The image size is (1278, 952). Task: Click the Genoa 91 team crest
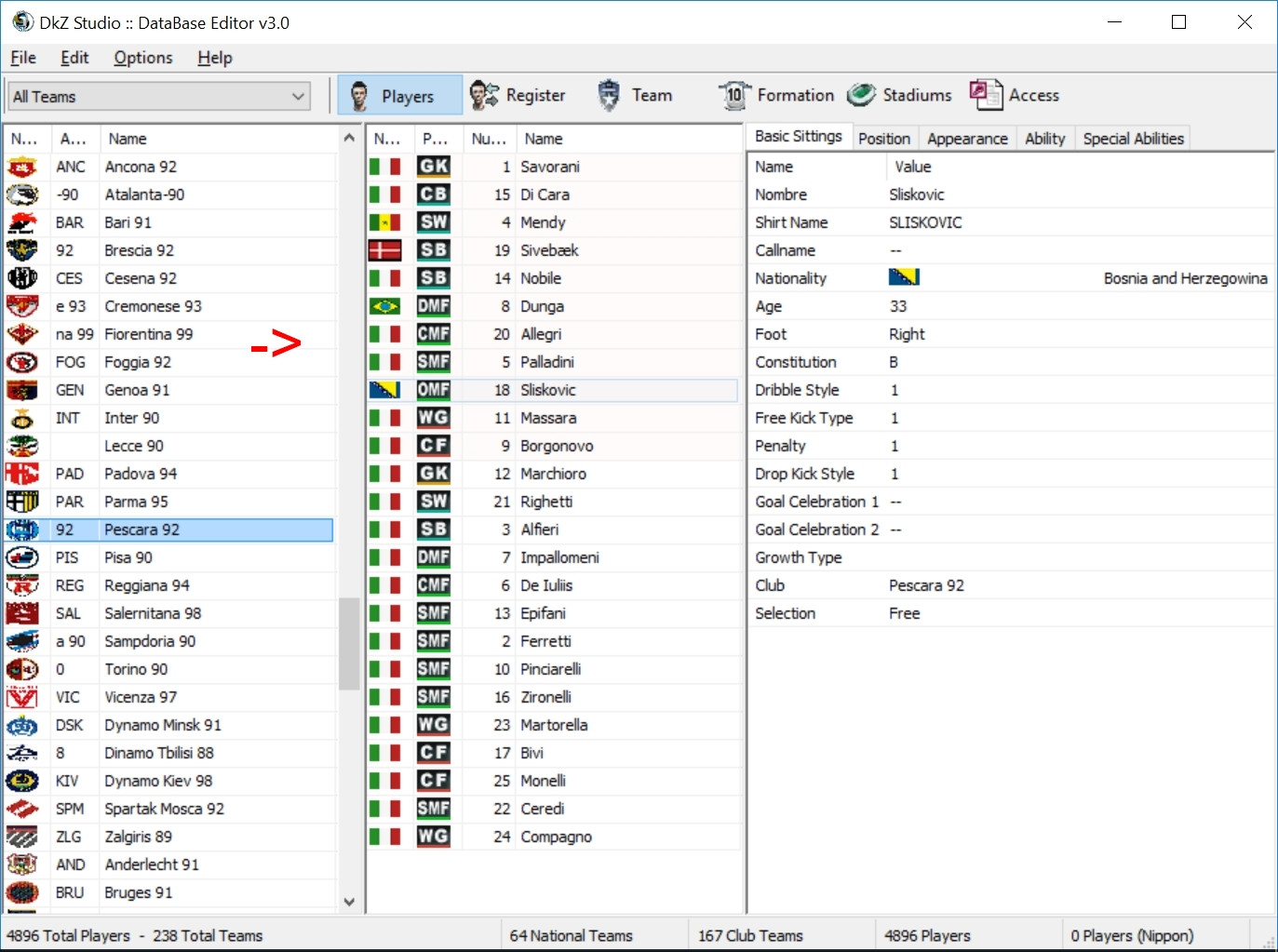22,390
